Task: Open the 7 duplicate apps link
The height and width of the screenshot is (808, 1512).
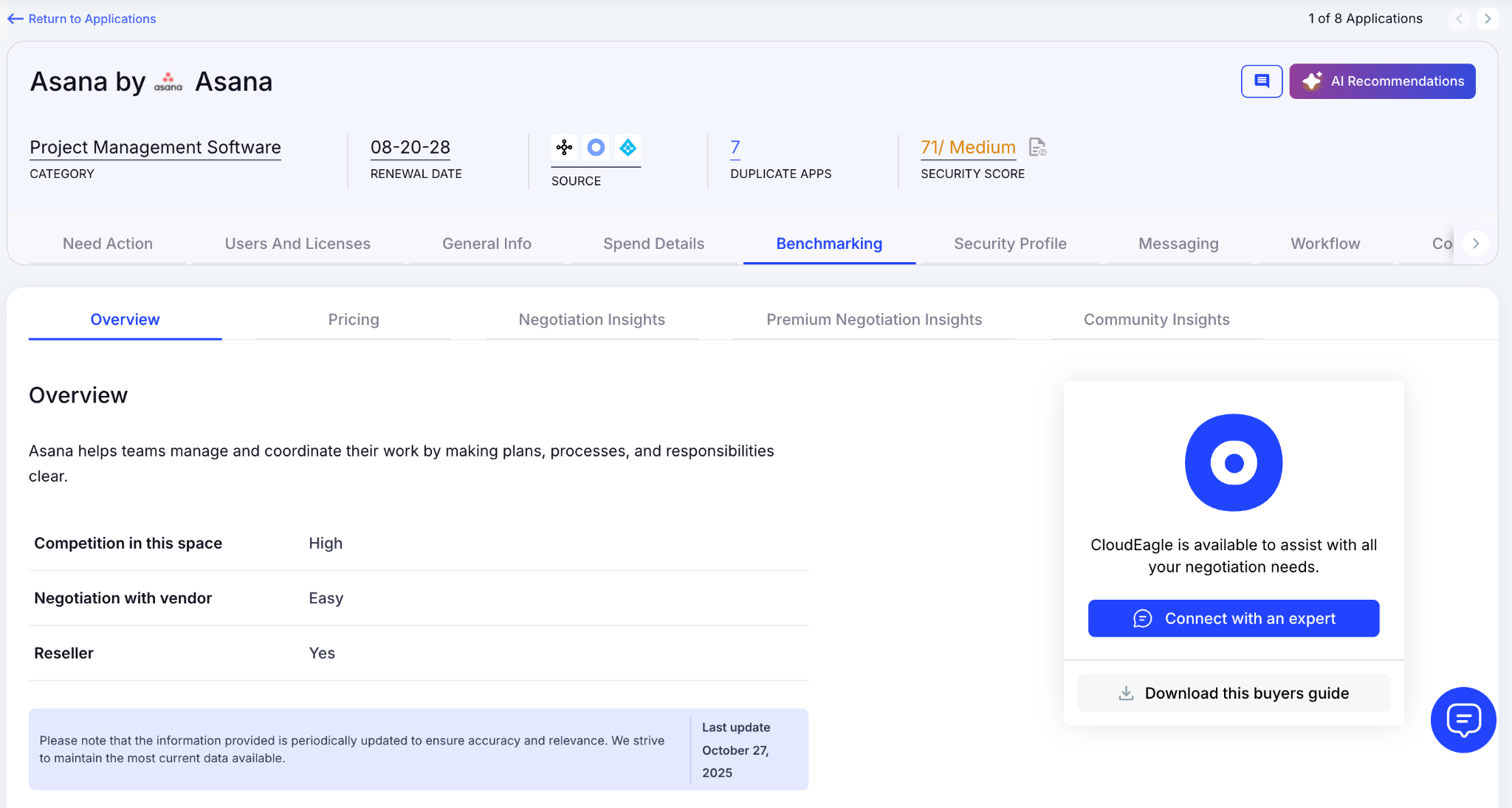Action: pos(735,148)
